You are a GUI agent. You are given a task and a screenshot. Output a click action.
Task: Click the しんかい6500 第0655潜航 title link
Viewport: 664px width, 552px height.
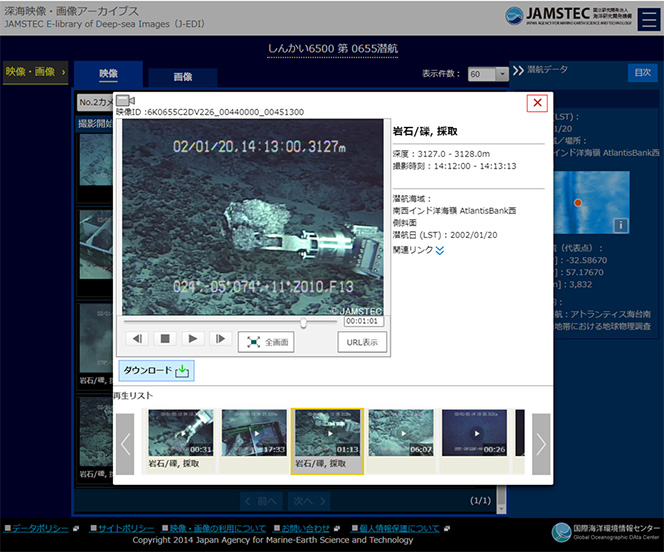332,49
